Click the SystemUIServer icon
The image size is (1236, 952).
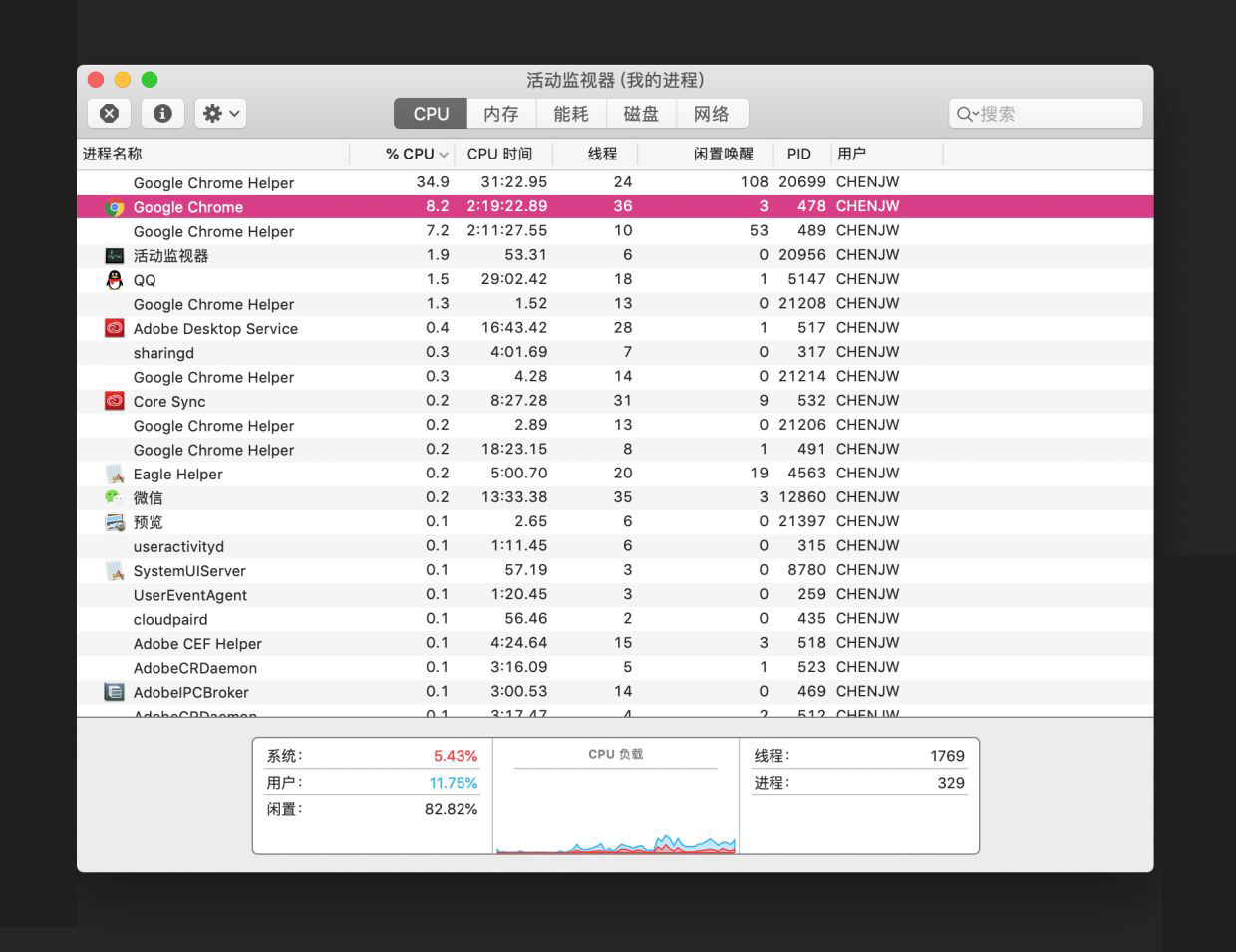click(115, 571)
